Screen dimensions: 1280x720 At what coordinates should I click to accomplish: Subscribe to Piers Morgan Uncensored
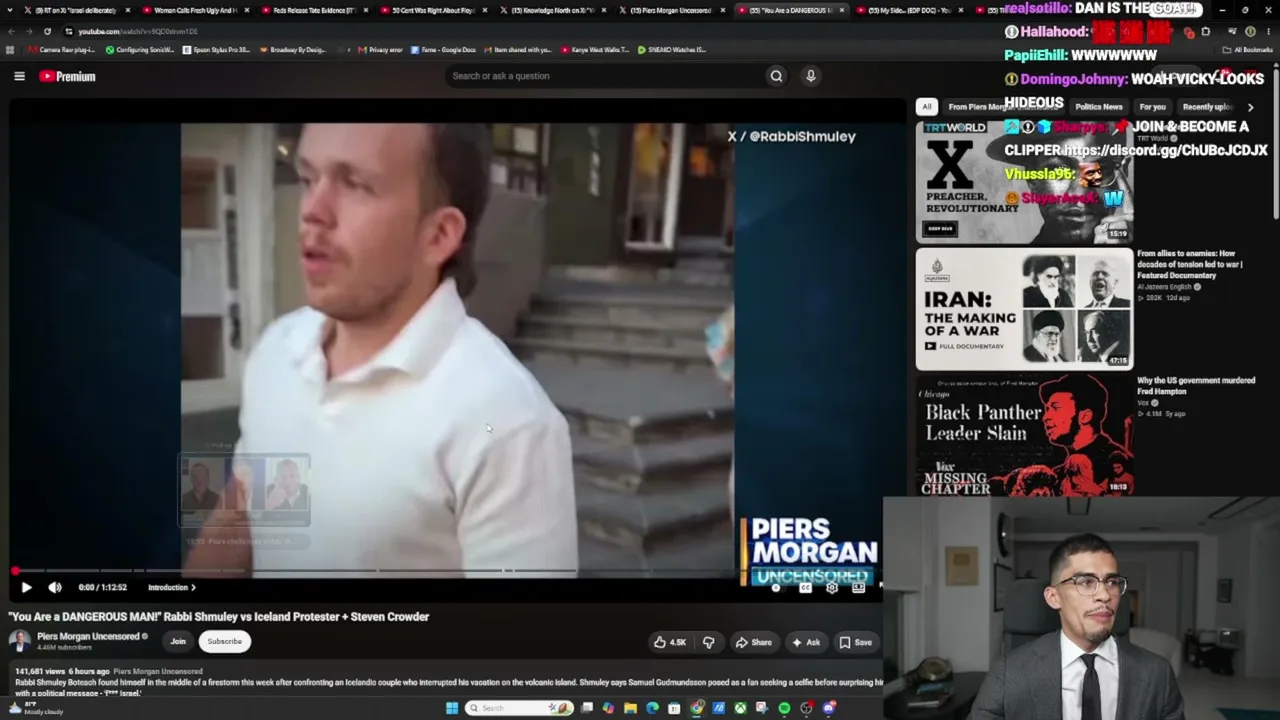224,641
